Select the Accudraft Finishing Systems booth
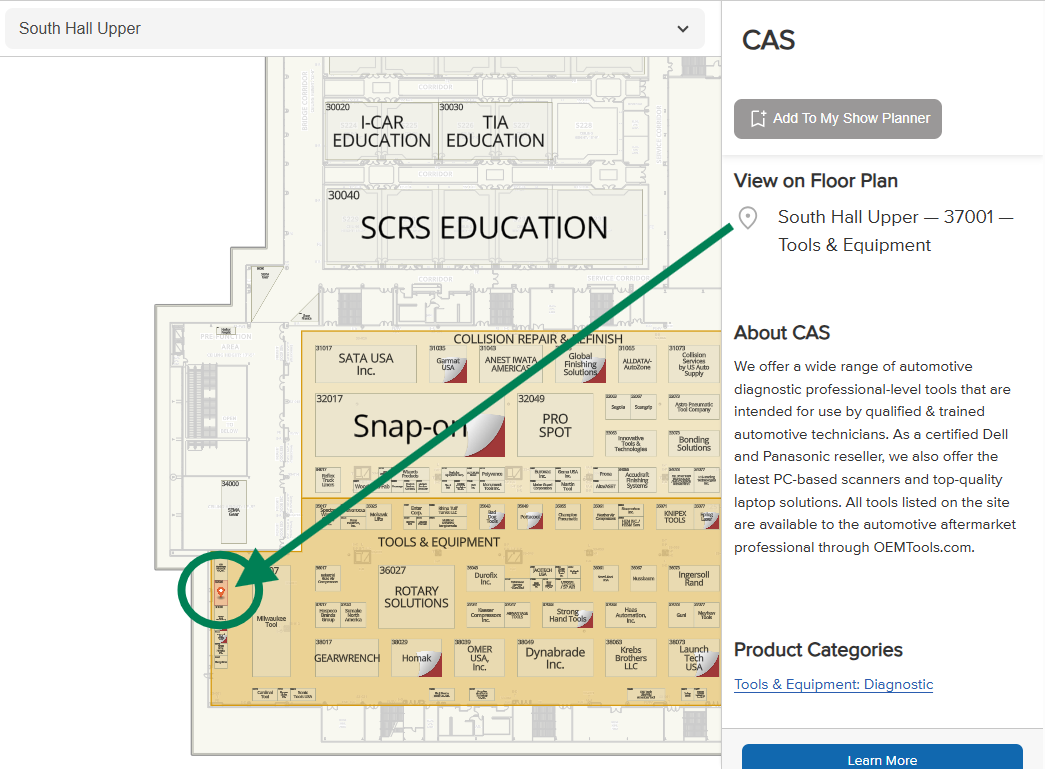Screen dimensions: 1045x769 click(x=637, y=480)
